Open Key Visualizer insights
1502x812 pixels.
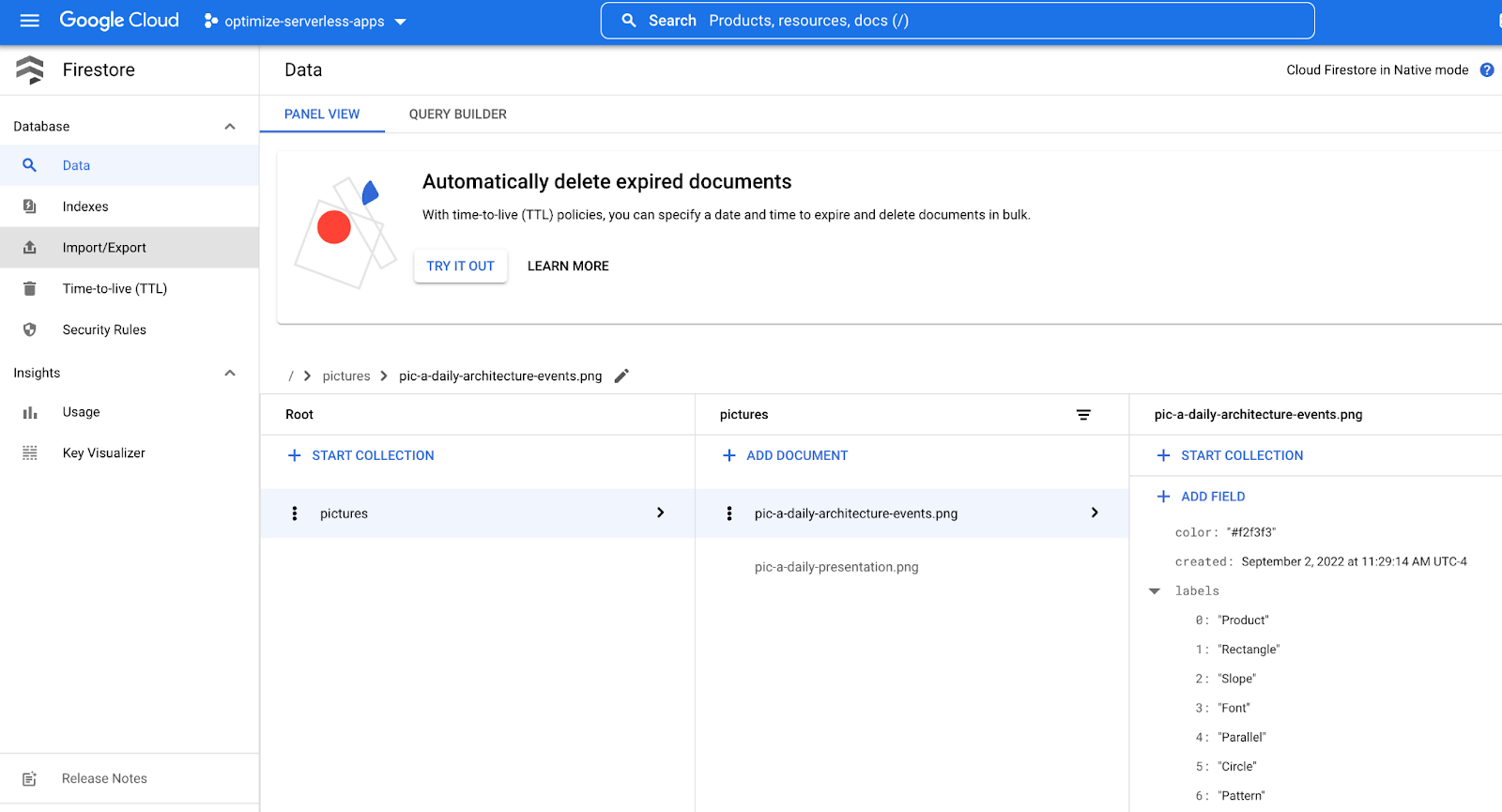pos(103,453)
